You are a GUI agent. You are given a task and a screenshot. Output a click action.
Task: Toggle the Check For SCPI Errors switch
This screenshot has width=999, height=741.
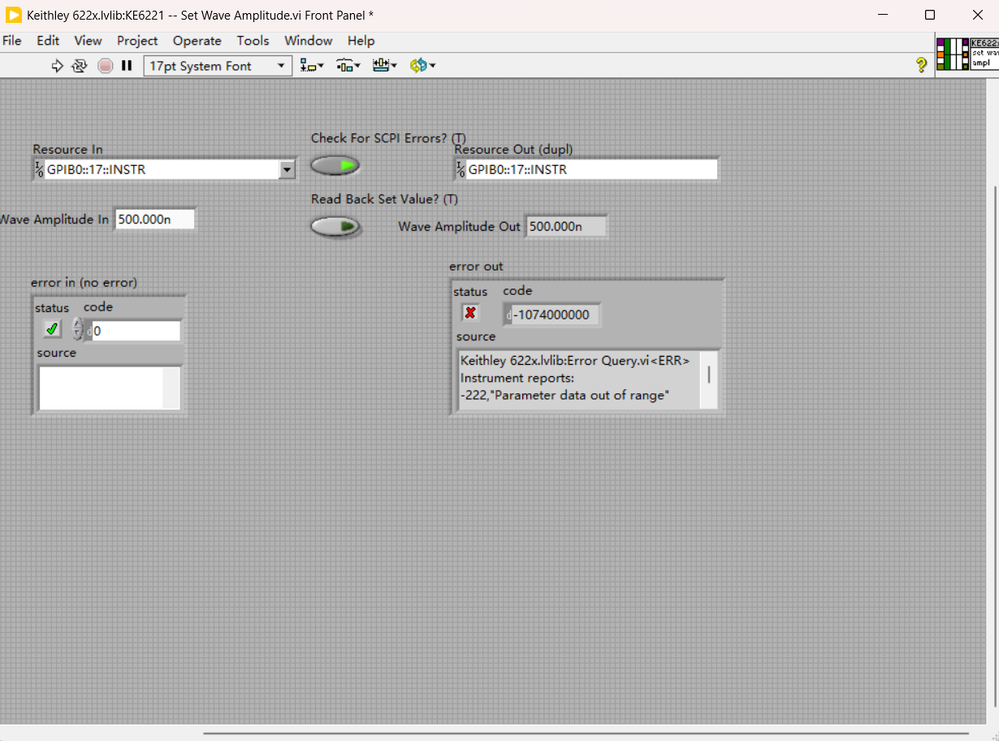335,166
